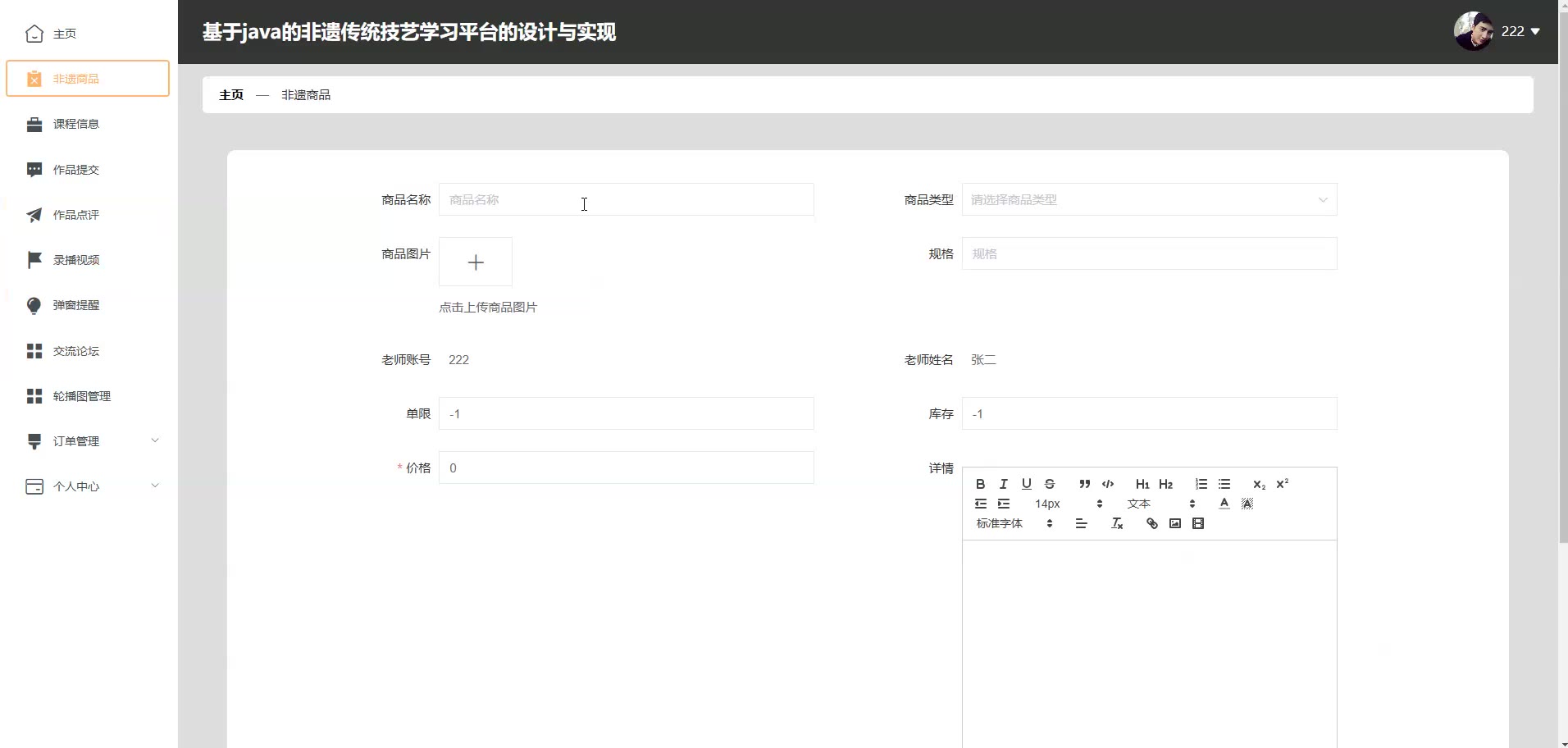Viewport: 1568px width, 748px height.
Task: Click the 主页 breadcrumb link
Action: (x=231, y=95)
